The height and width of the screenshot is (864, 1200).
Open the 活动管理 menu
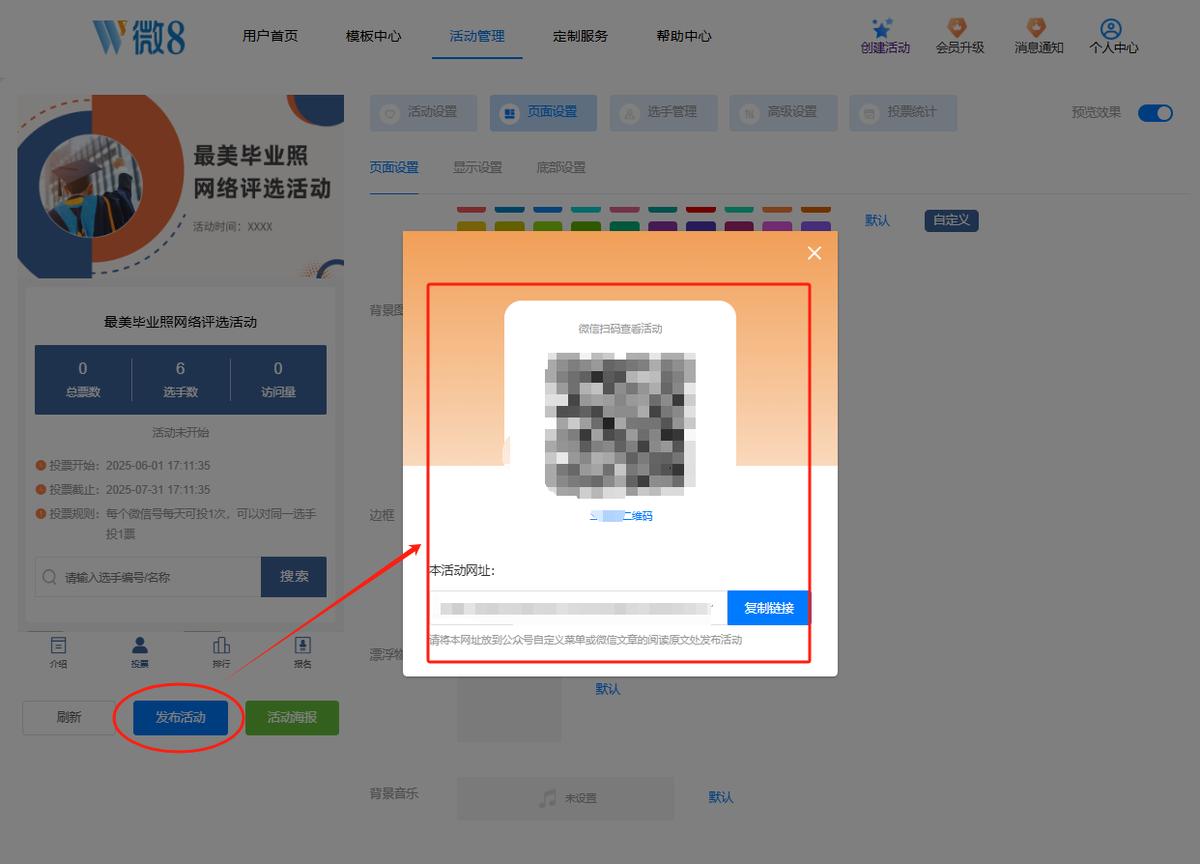pos(477,36)
